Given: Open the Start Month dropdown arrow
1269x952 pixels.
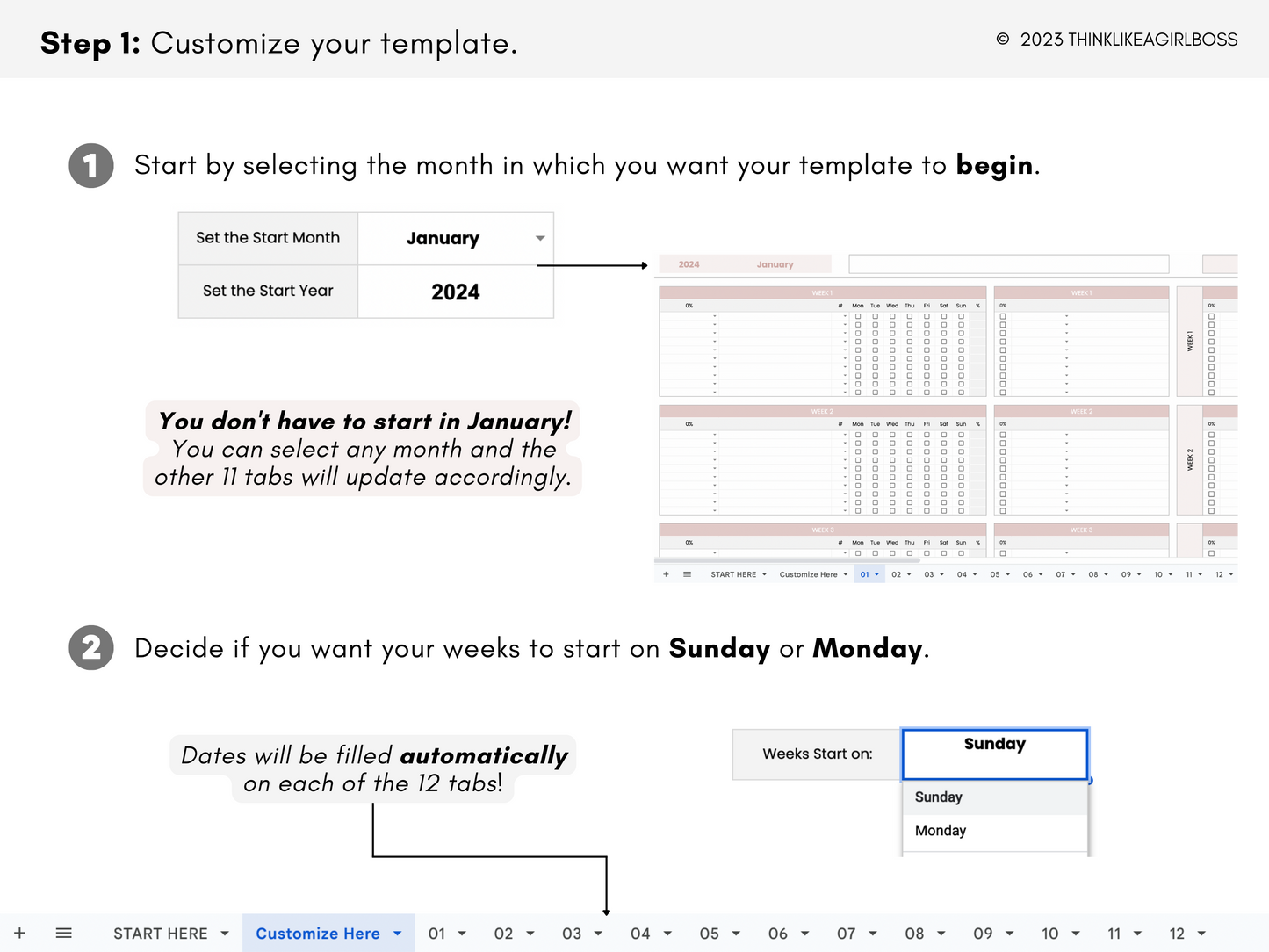Looking at the screenshot, I should pyautogui.click(x=540, y=239).
